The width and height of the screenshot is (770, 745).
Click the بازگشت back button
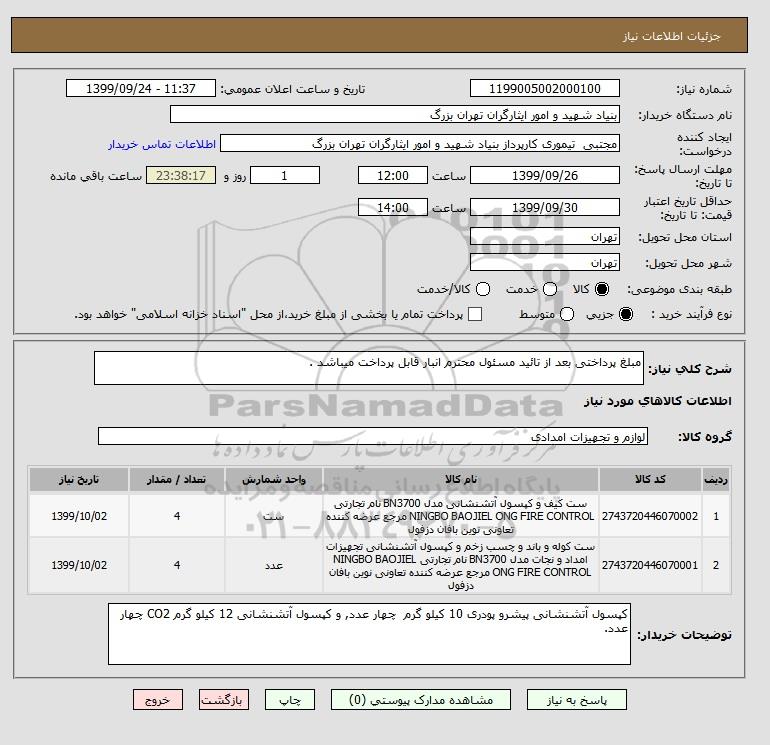pos(223,700)
